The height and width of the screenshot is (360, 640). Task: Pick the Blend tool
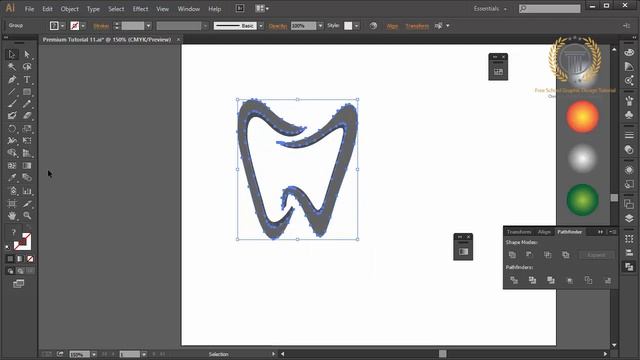[x=27, y=178]
